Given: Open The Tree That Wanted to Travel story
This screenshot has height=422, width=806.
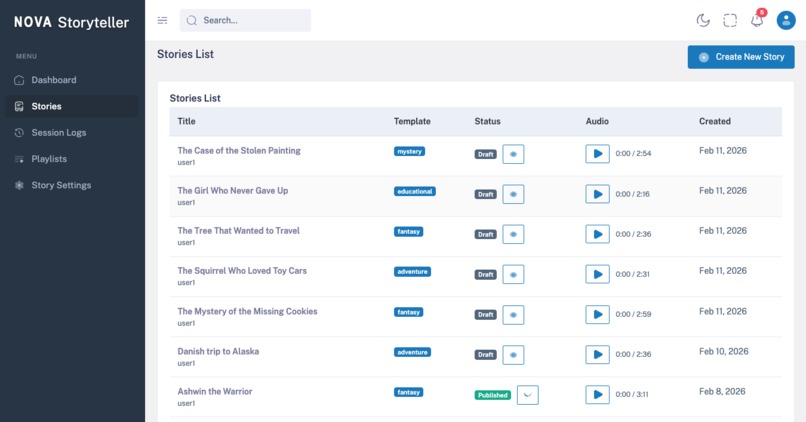Looking at the screenshot, I should point(239,231).
